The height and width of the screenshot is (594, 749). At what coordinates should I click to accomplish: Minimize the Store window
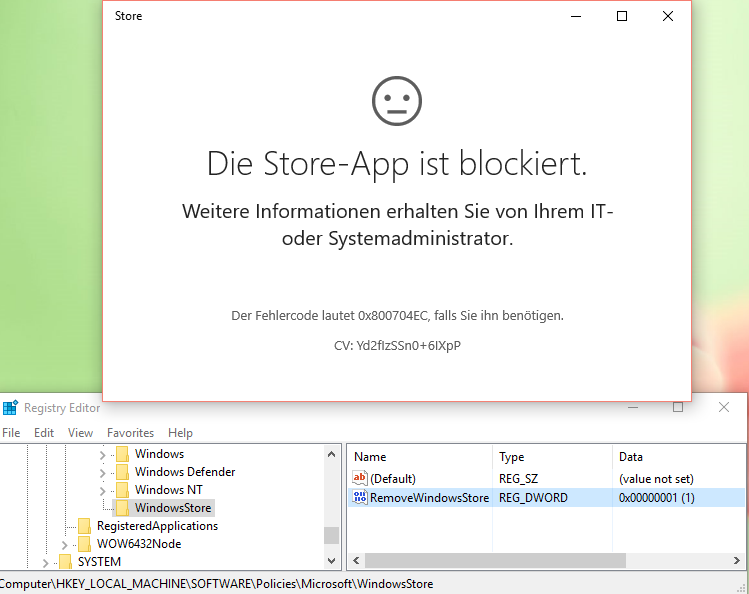576,16
